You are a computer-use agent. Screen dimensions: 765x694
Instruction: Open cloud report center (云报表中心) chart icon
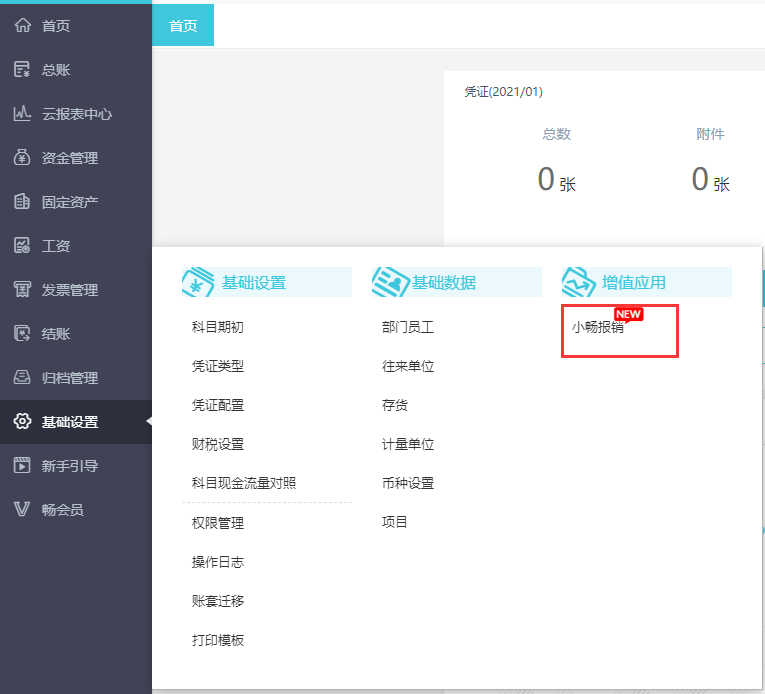pyautogui.click(x=22, y=114)
